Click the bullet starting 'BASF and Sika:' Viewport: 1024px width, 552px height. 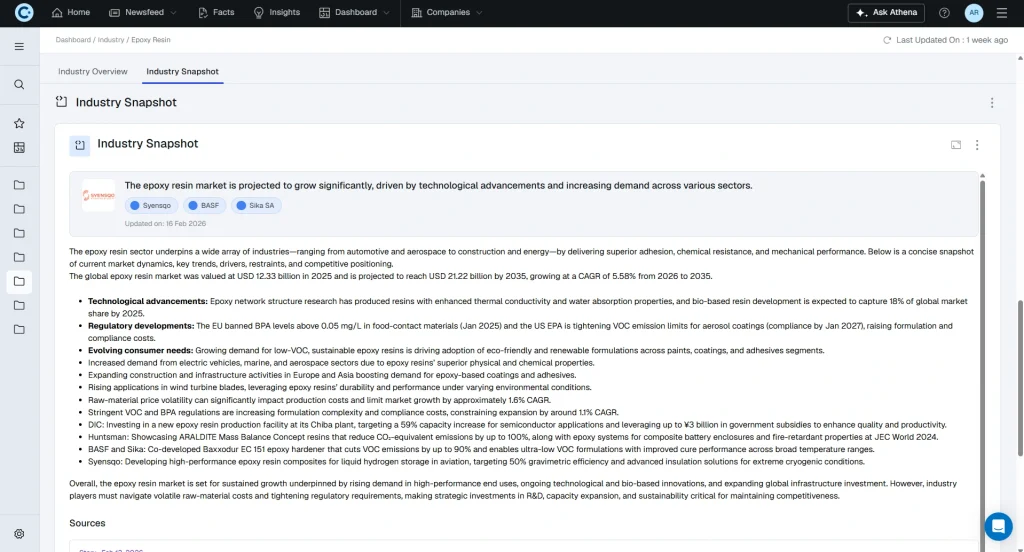[x=481, y=449]
